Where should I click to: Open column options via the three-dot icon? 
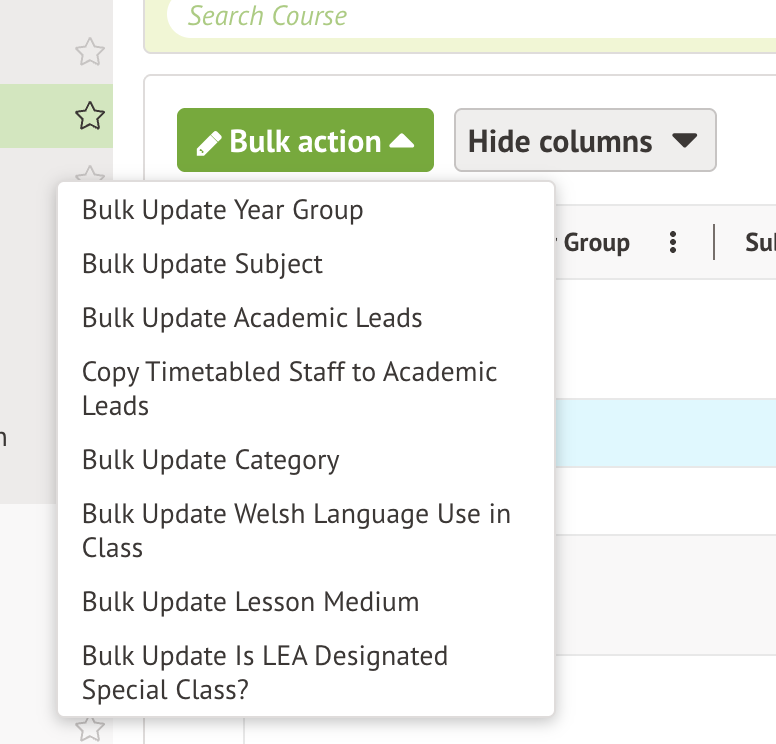(673, 242)
